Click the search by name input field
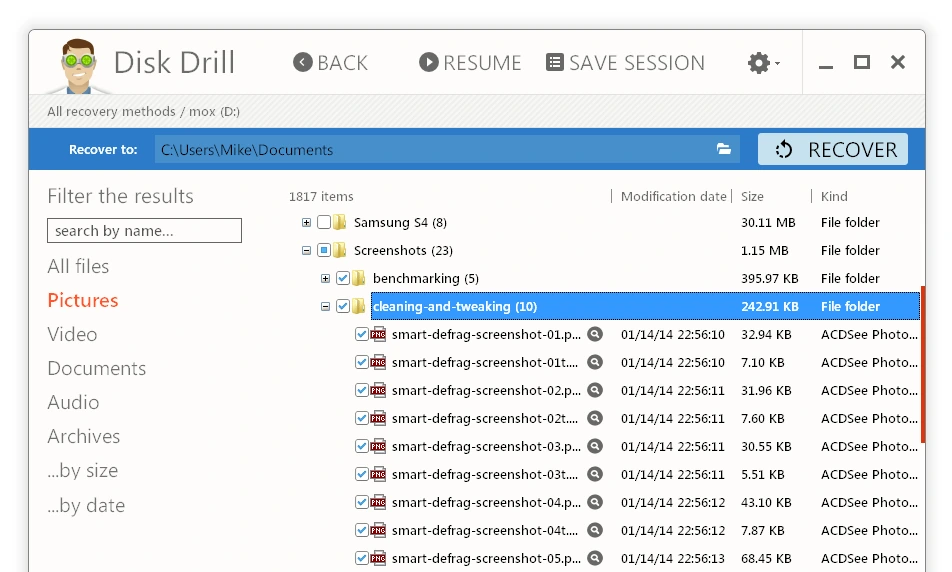952x572 pixels. click(144, 231)
